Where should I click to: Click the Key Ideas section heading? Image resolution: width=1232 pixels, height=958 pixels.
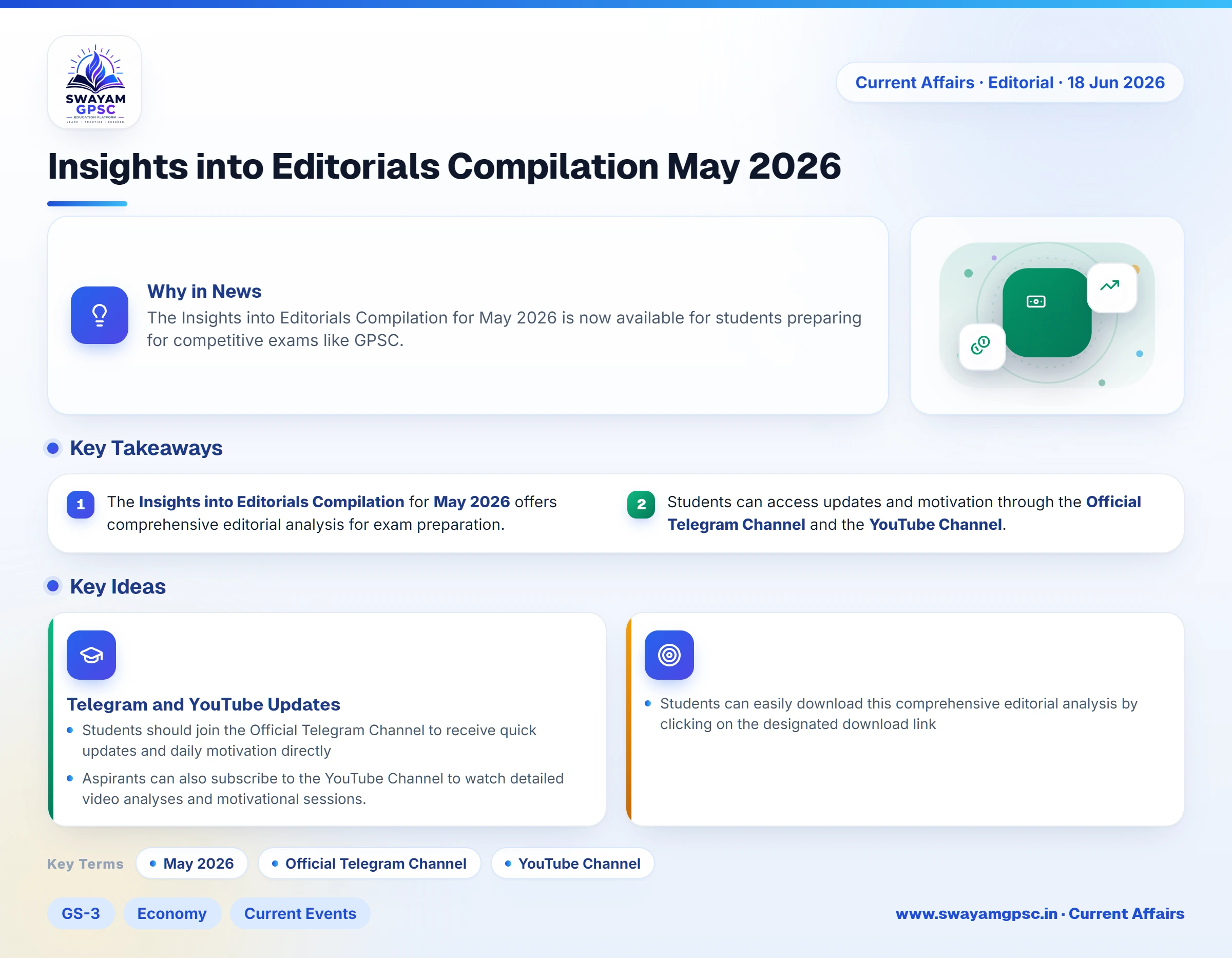tap(118, 586)
